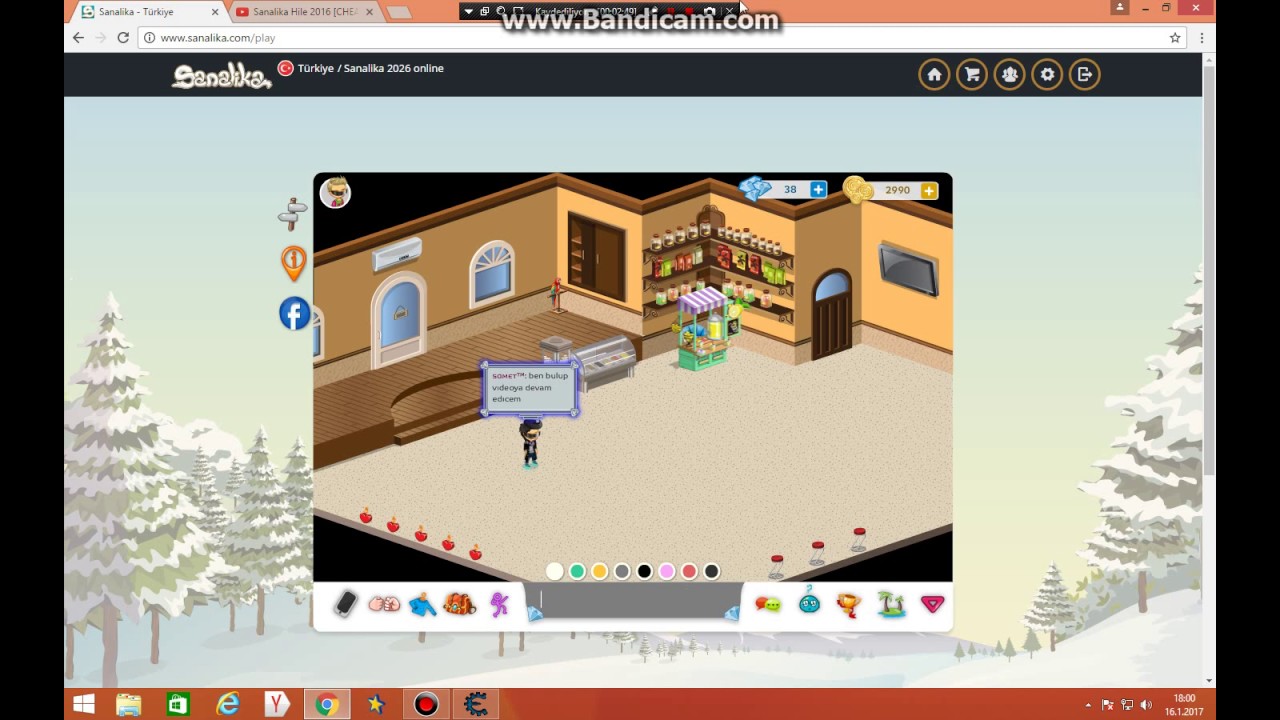This screenshot has width=1280, height=720.
Task: Click the character avatar in the room
Action: [x=530, y=442]
